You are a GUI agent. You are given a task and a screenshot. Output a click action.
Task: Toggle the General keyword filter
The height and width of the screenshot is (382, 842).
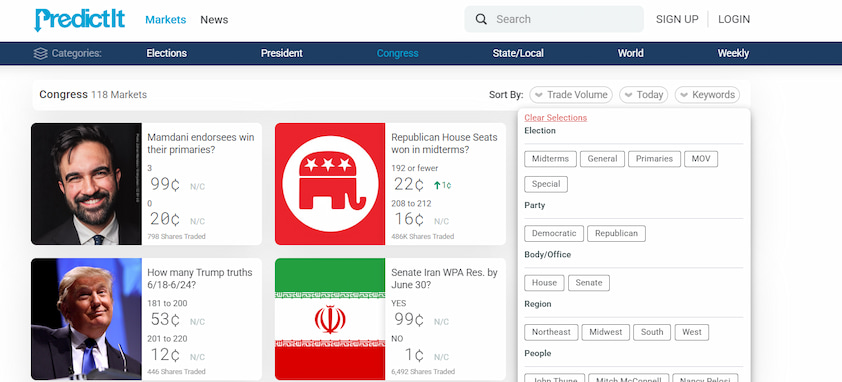point(603,159)
